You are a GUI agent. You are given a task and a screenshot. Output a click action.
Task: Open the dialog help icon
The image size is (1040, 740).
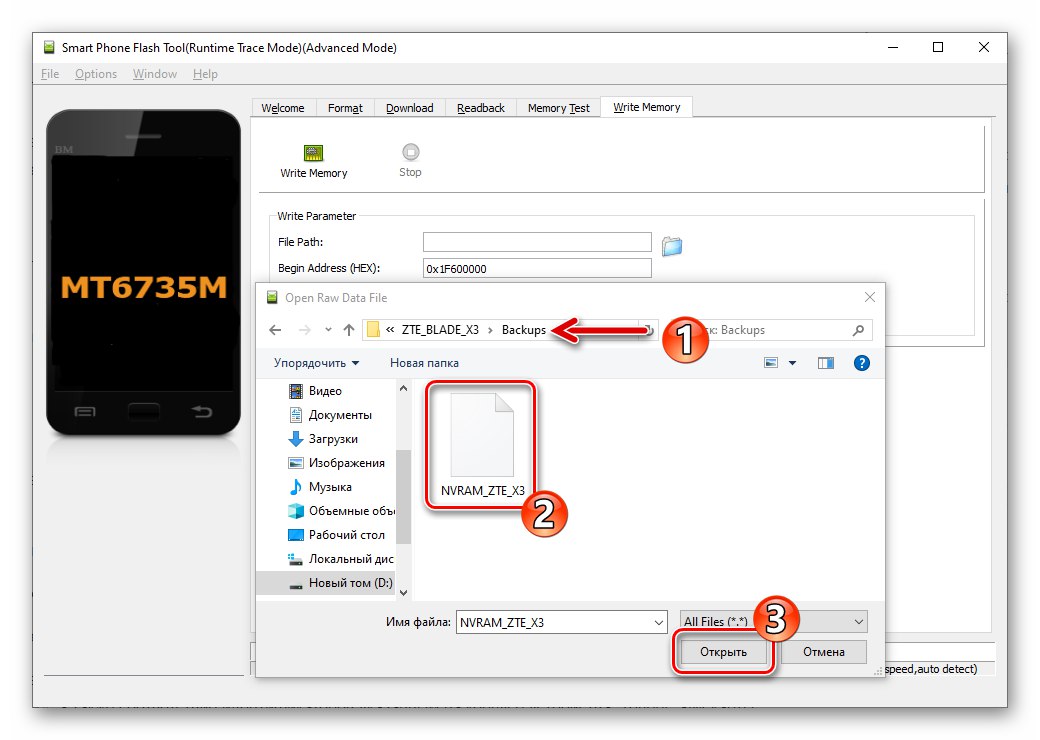point(862,363)
